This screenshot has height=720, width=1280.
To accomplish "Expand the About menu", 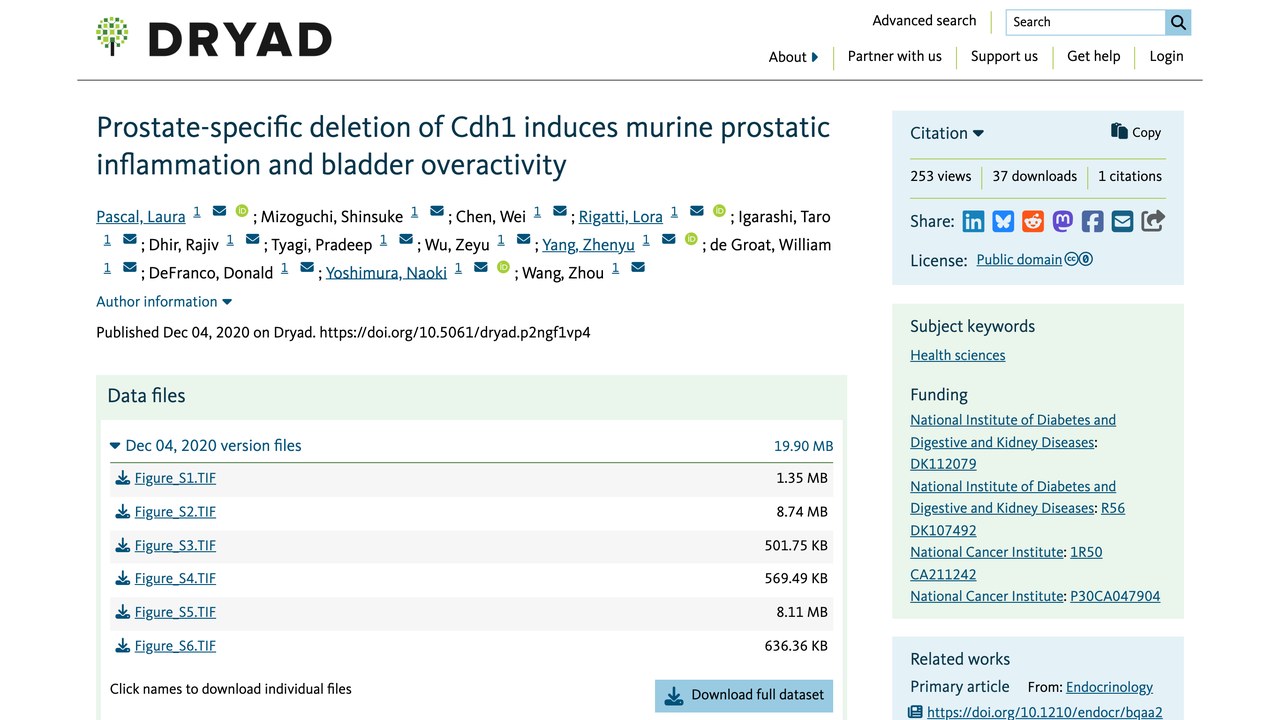I will (794, 57).
